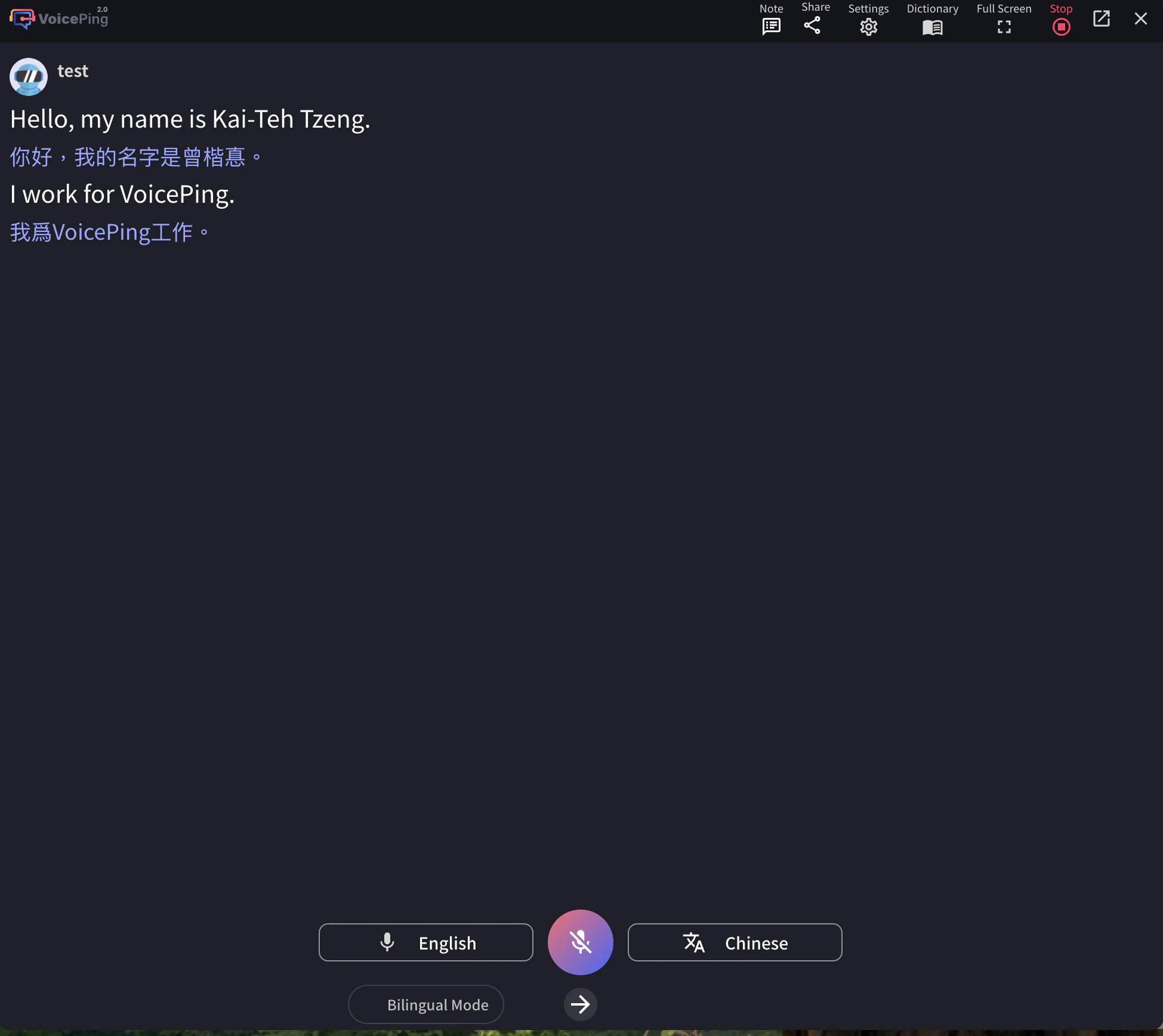This screenshot has width=1163, height=1036.
Task: Click the test user avatar
Action: tap(29, 76)
